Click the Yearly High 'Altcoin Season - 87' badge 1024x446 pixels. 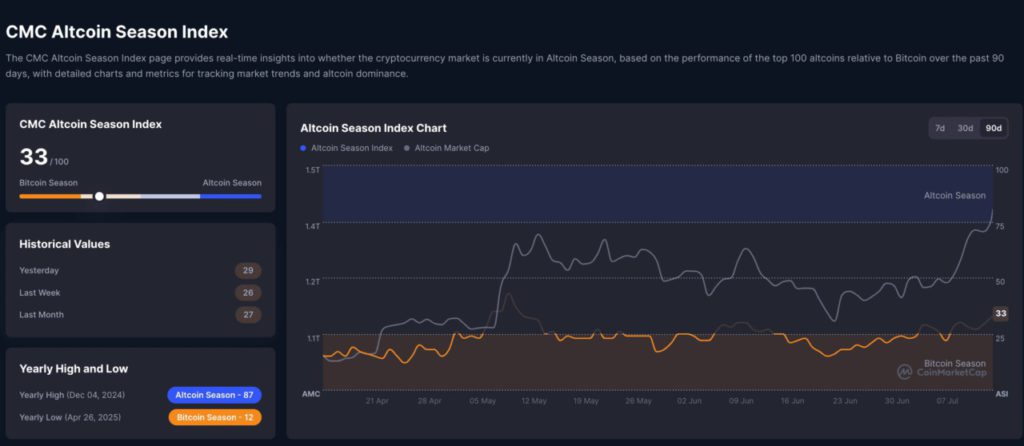[214, 395]
